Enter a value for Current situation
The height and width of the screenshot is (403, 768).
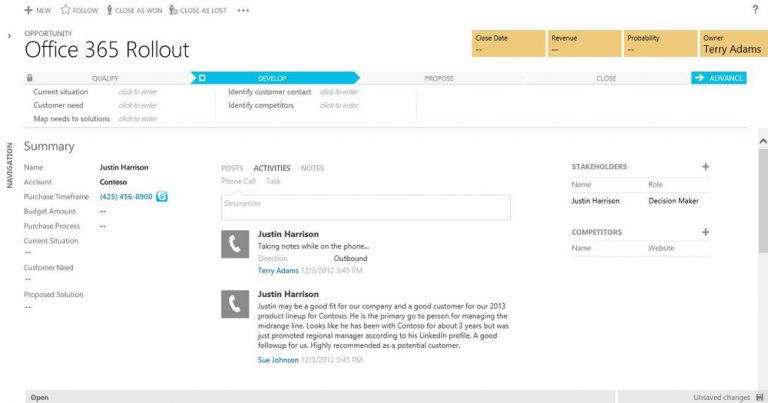(138, 92)
